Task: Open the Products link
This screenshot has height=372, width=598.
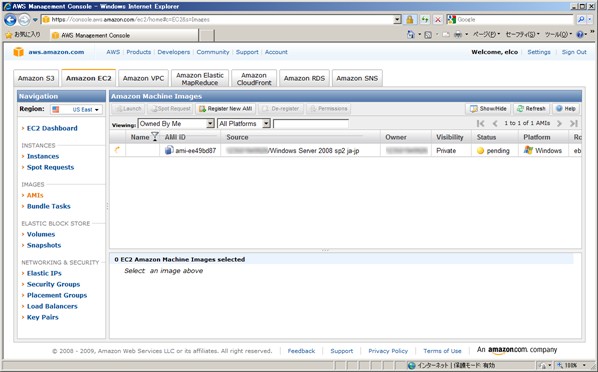Action: [138, 52]
